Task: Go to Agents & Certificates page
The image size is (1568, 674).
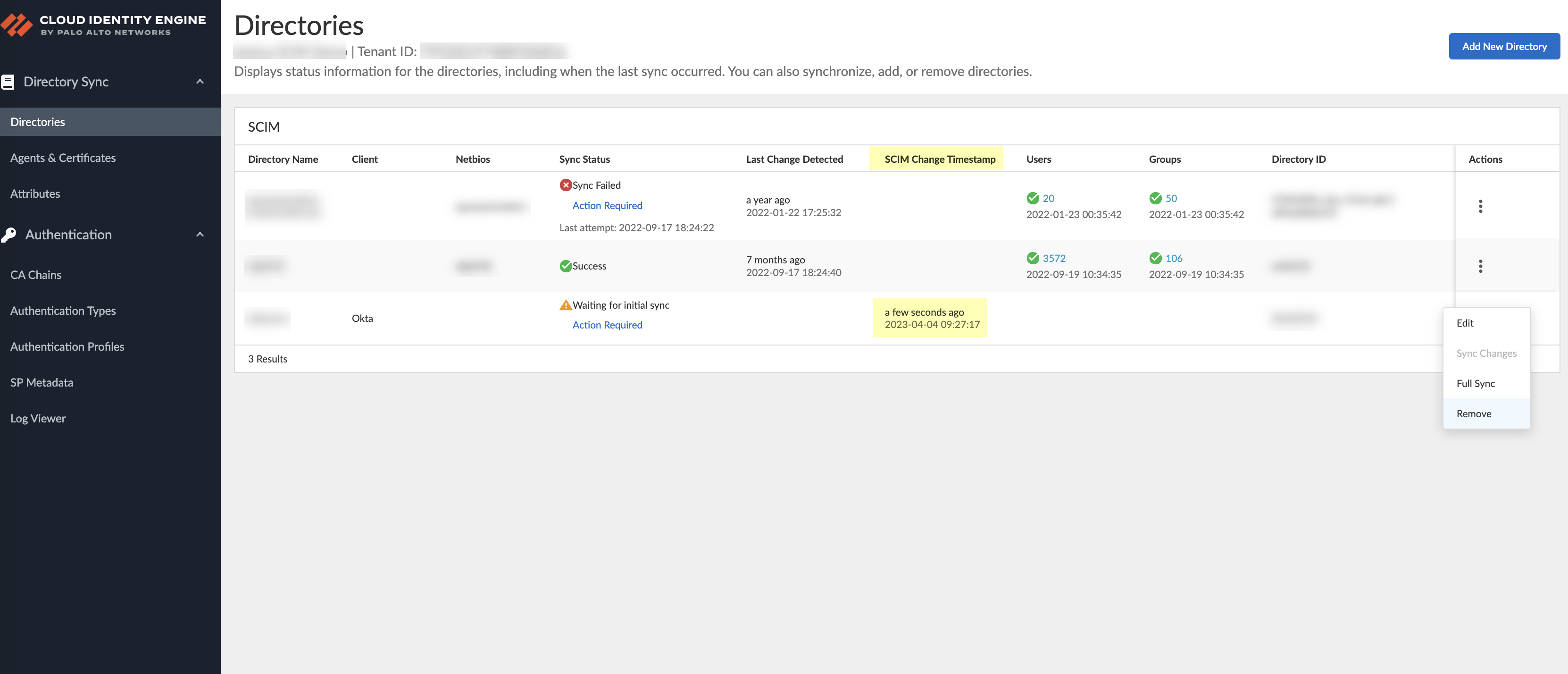Action: click(x=63, y=158)
